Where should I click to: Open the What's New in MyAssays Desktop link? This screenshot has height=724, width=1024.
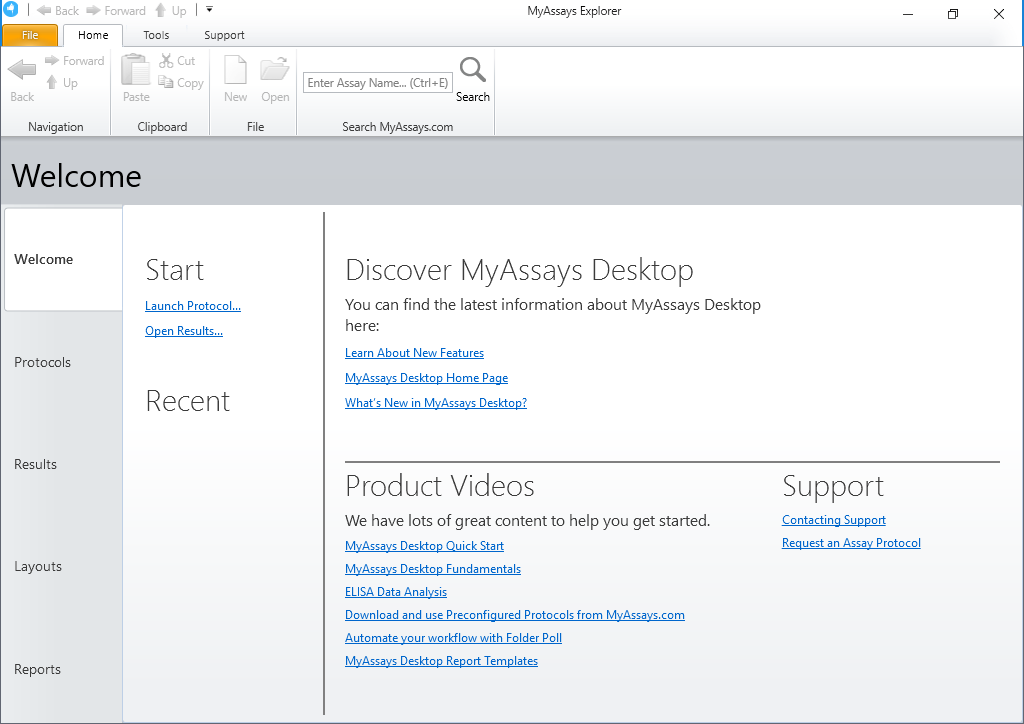(436, 403)
